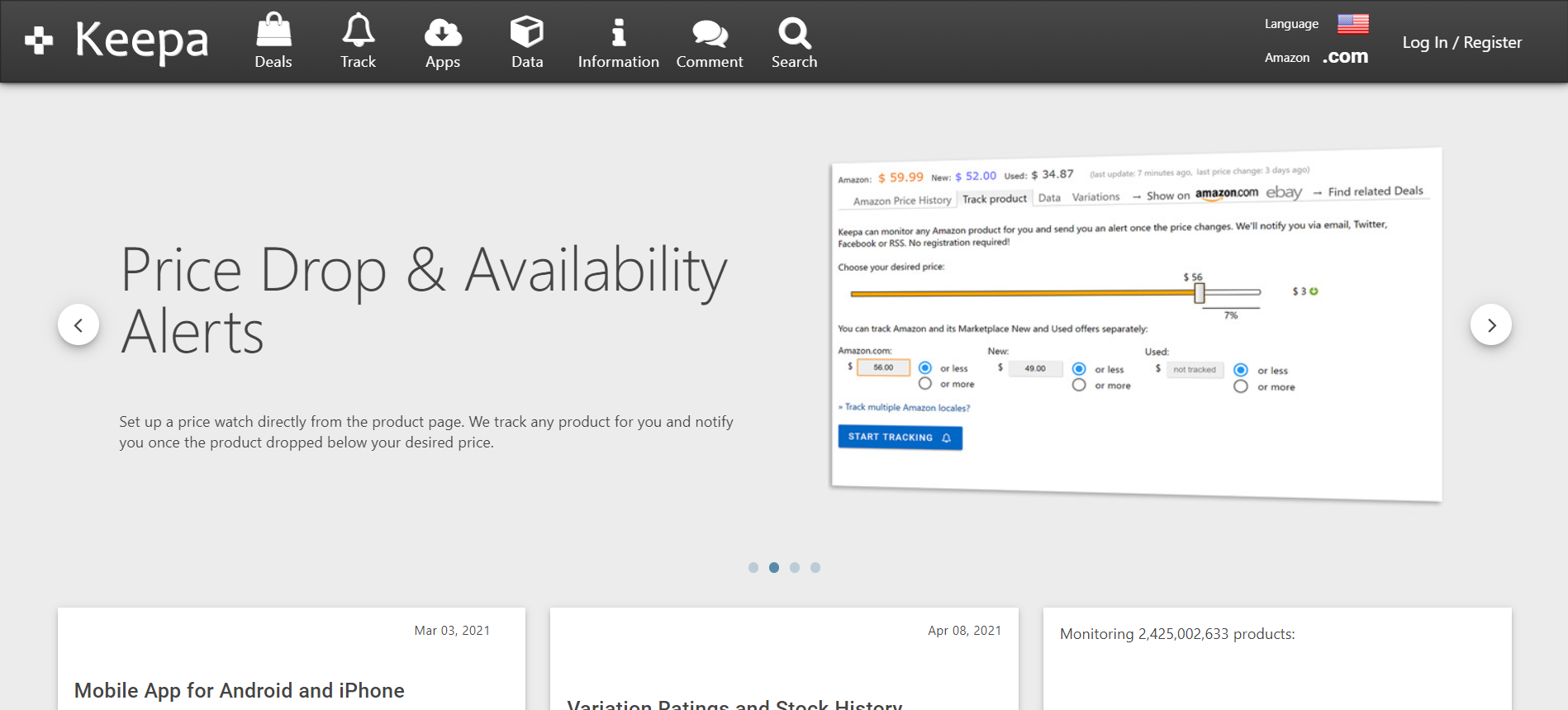Select Used 'or less' radio button
The height and width of the screenshot is (710, 1568).
point(1241,371)
